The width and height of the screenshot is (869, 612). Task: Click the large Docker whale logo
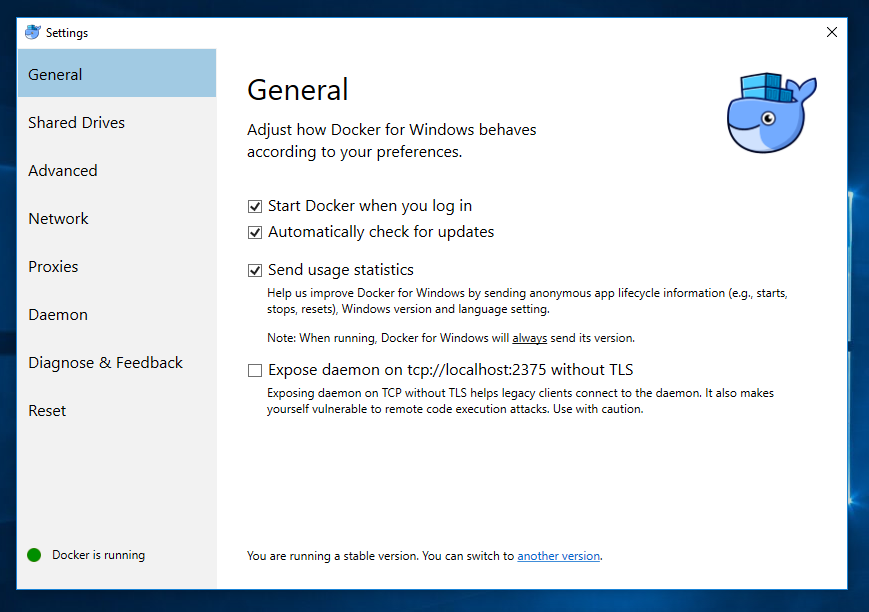[x=771, y=113]
